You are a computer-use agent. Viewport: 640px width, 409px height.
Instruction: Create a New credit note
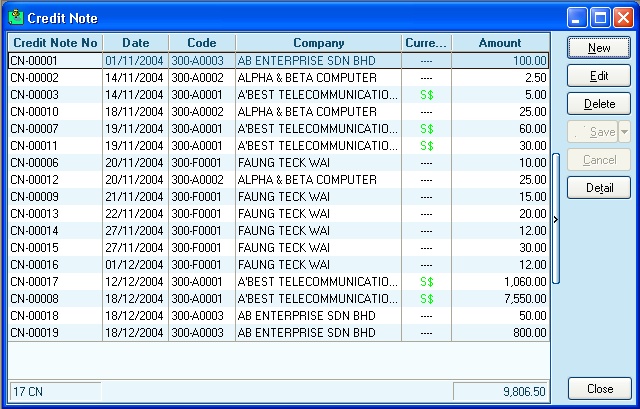tap(599, 48)
